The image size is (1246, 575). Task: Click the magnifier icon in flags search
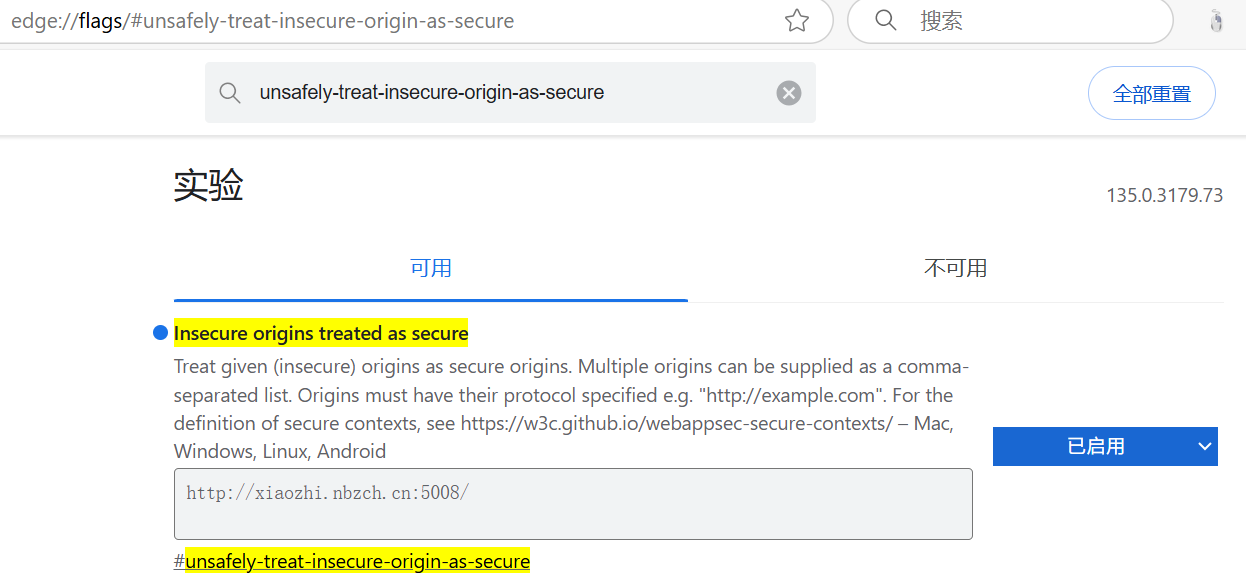click(230, 93)
